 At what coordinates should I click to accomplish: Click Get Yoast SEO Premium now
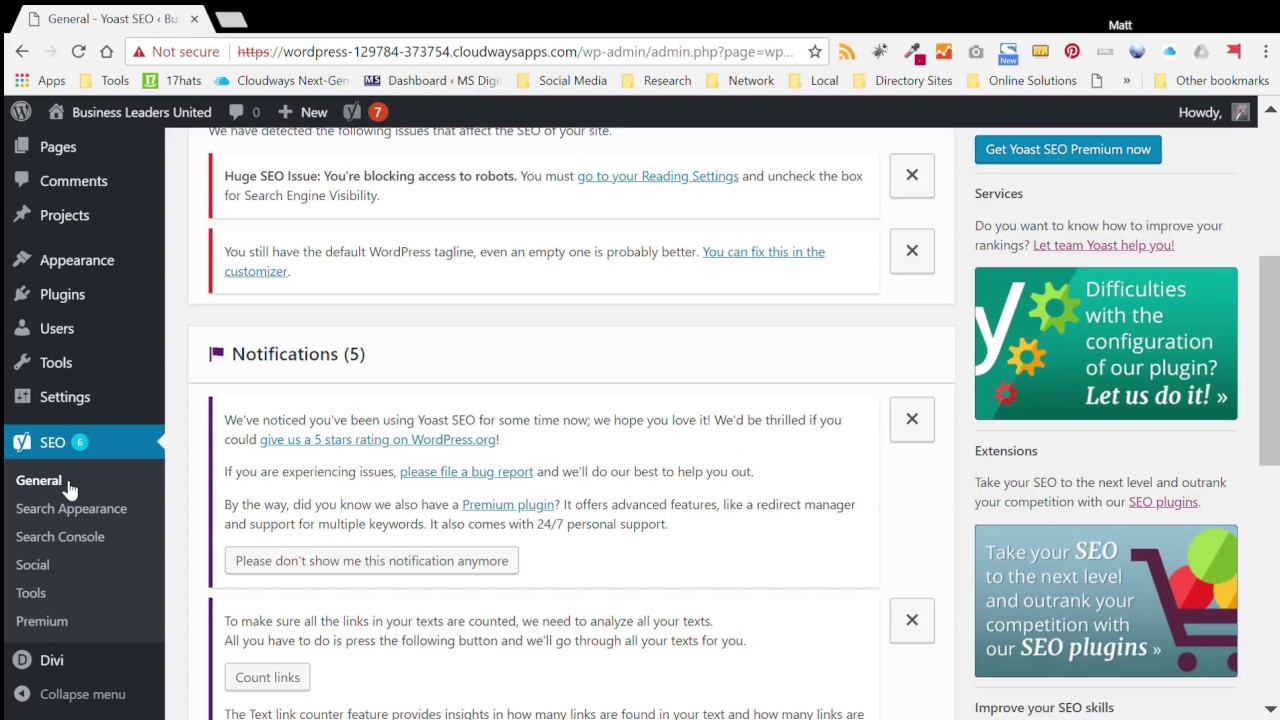[1068, 149]
